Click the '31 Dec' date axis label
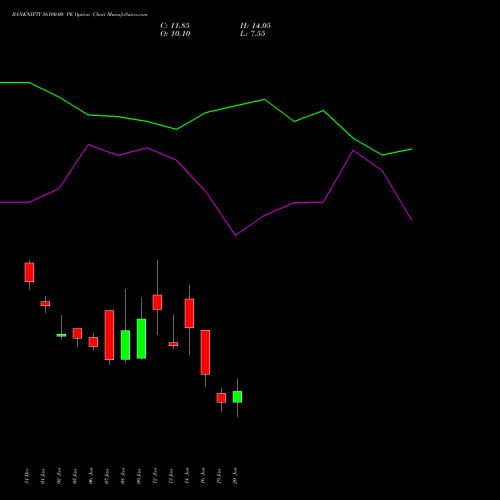 click(x=27, y=476)
